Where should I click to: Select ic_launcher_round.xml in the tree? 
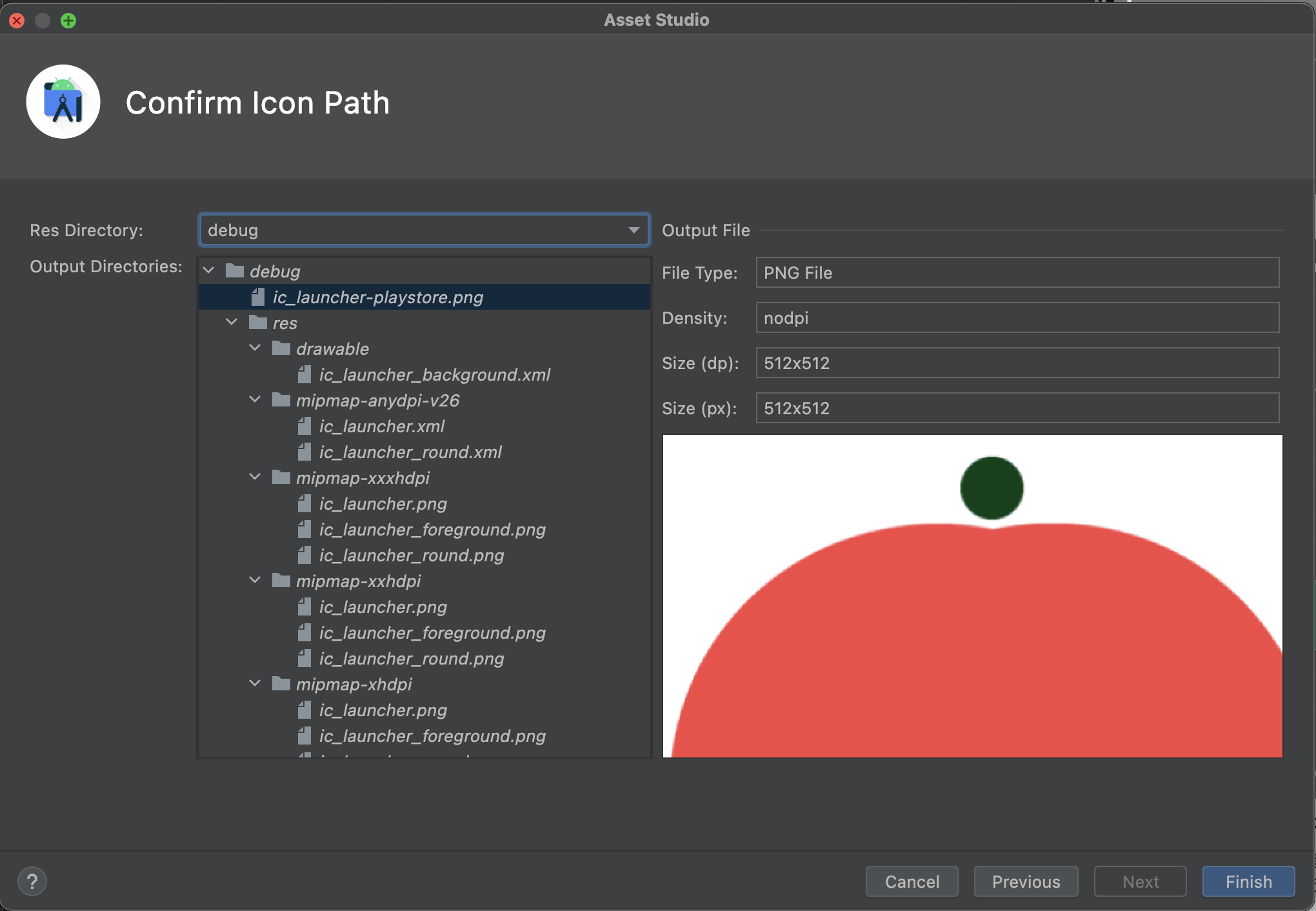coord(410,452)
